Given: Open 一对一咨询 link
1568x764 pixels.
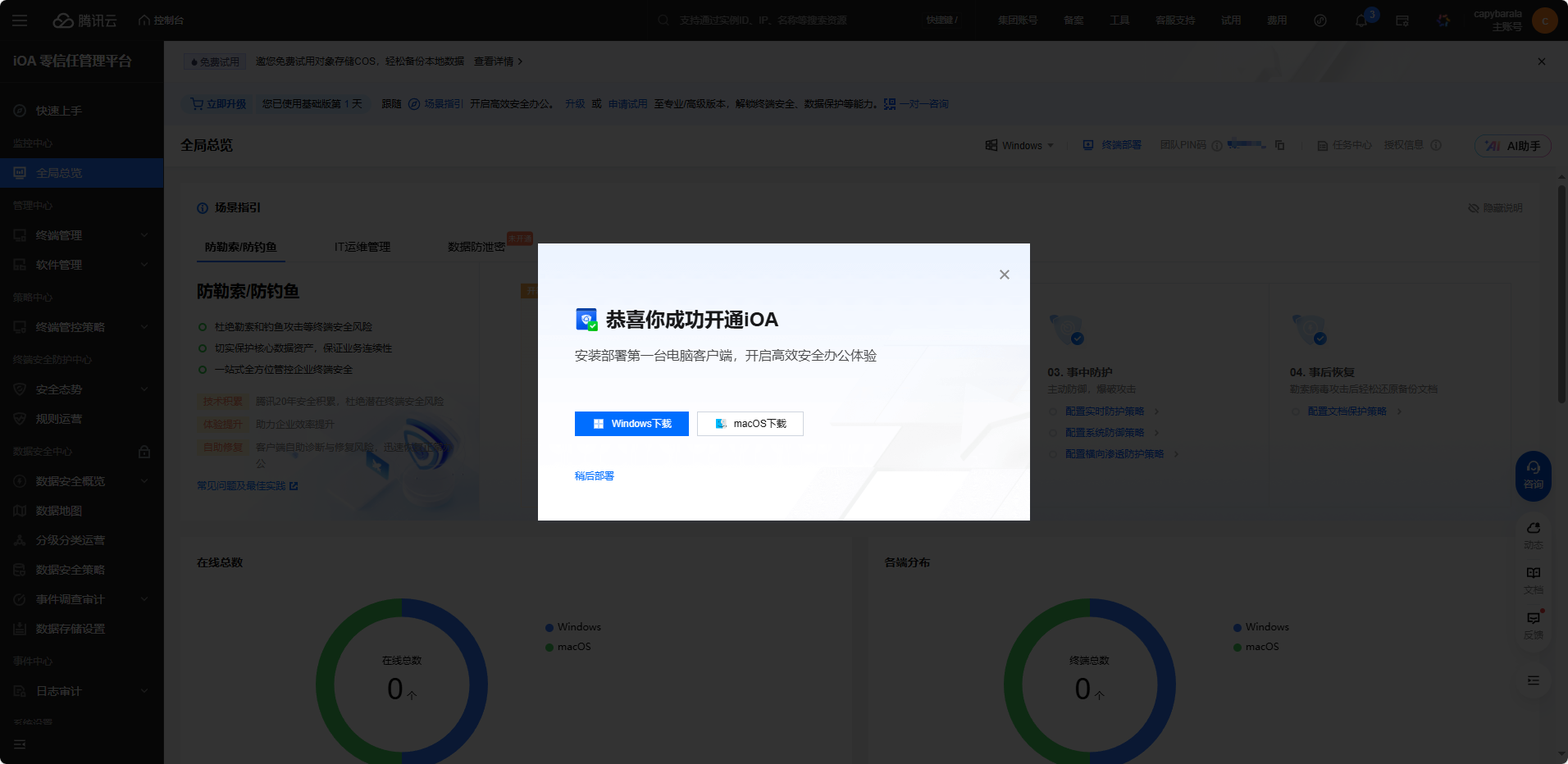Looking at the screenshot, I should click(916, 104).
